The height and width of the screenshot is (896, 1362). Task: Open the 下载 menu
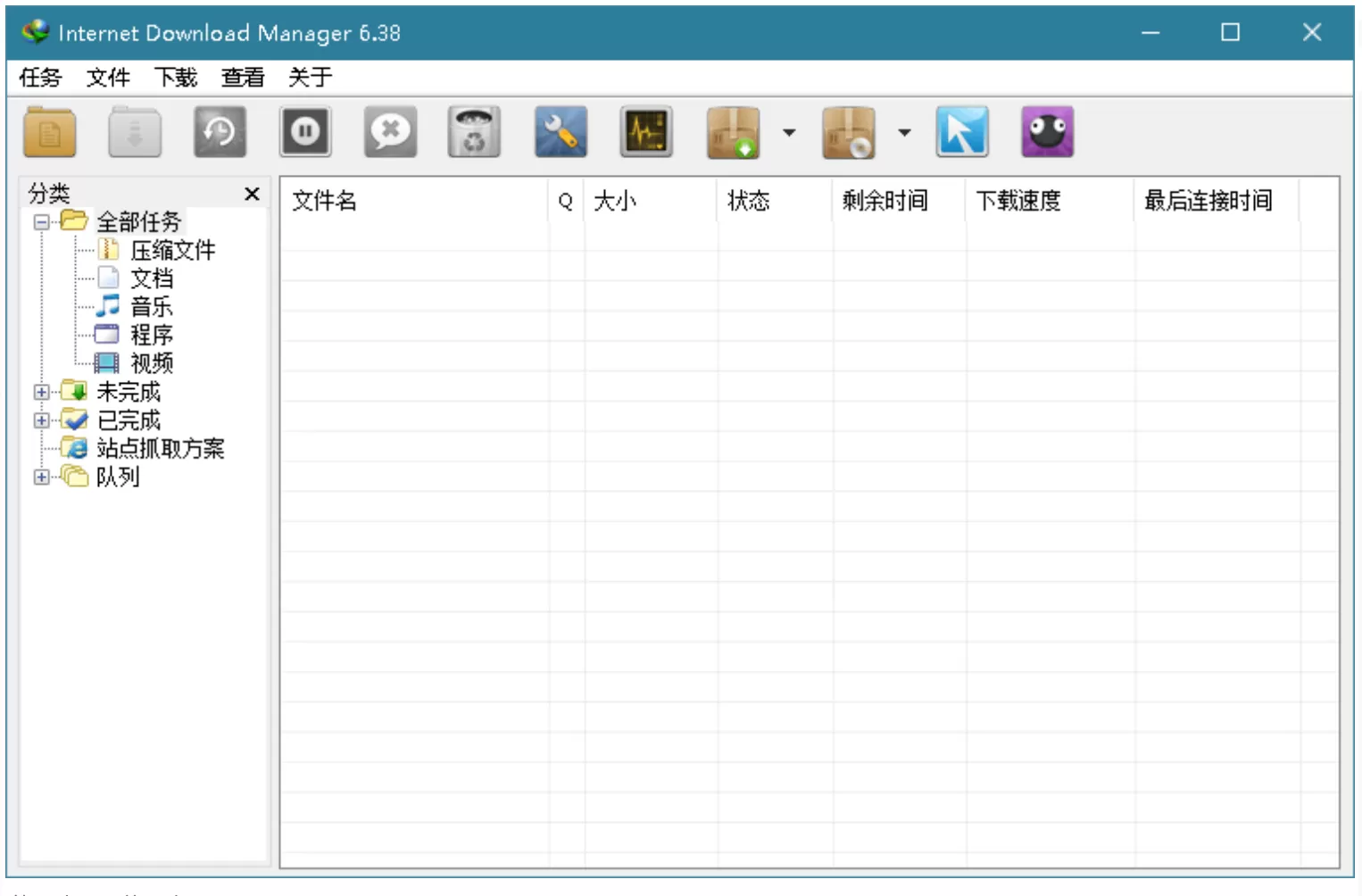175,78
